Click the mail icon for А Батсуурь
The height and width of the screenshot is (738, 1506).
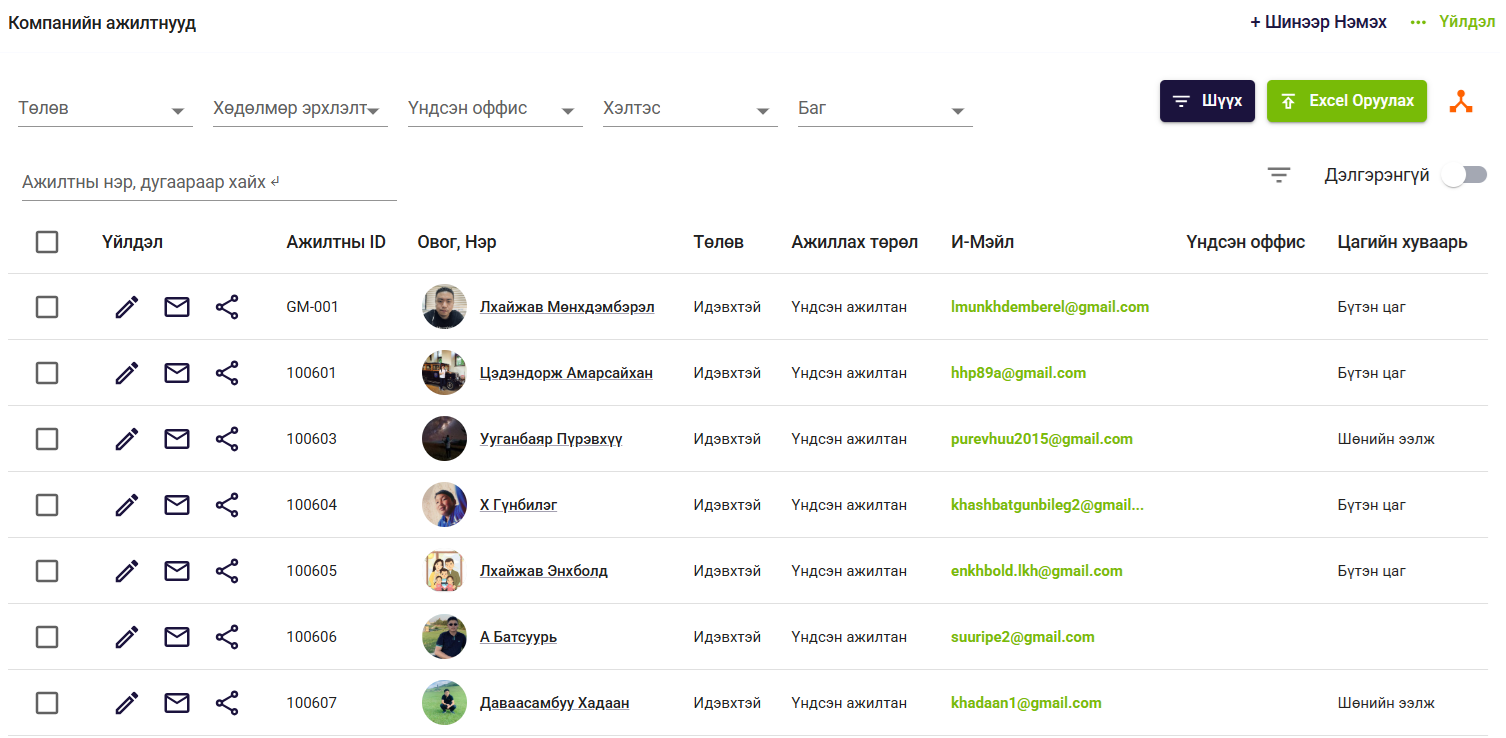pos(177,637)
